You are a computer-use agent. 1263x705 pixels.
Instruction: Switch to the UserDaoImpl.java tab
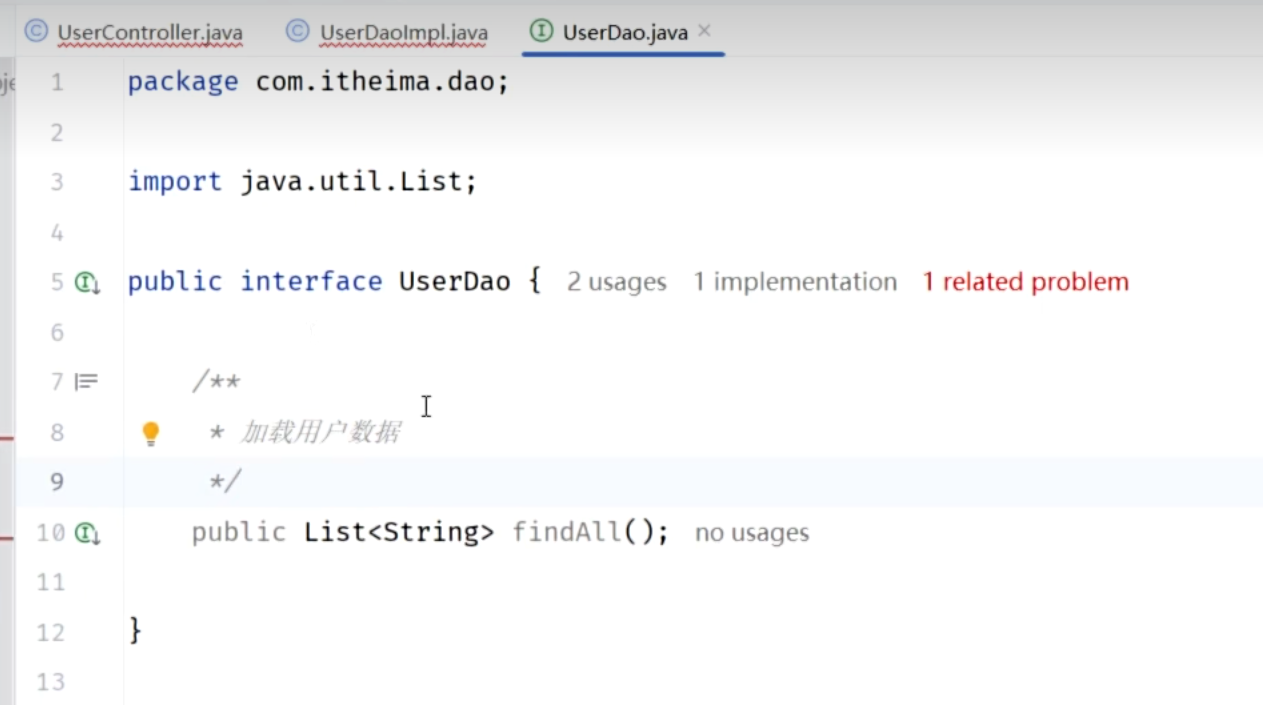pos(403,33)
